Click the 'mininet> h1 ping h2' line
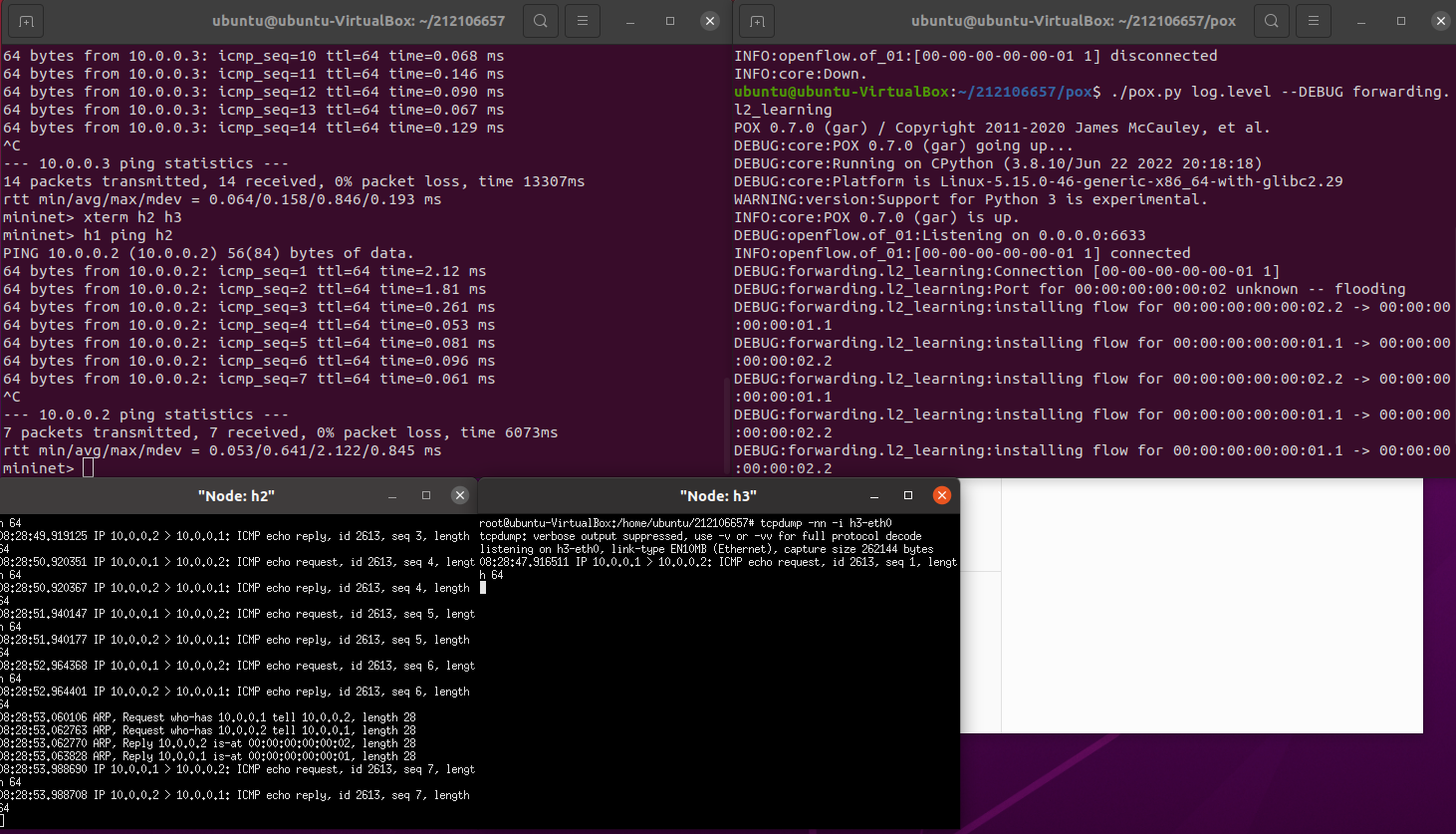1456x834 pixels. pyautogui.click(x=88, y=235)
